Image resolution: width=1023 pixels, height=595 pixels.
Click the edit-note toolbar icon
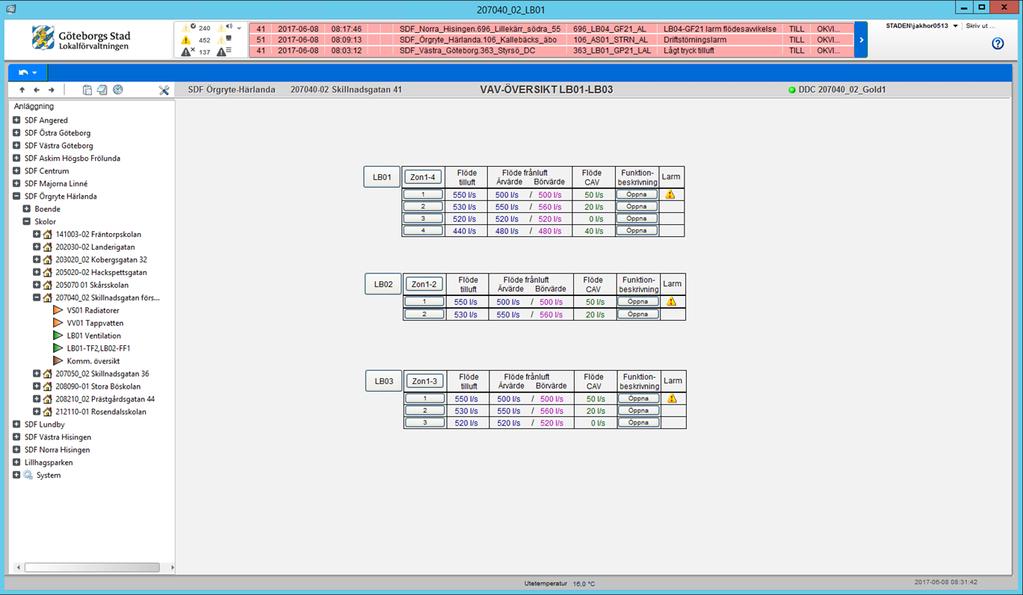click(102, 90)
